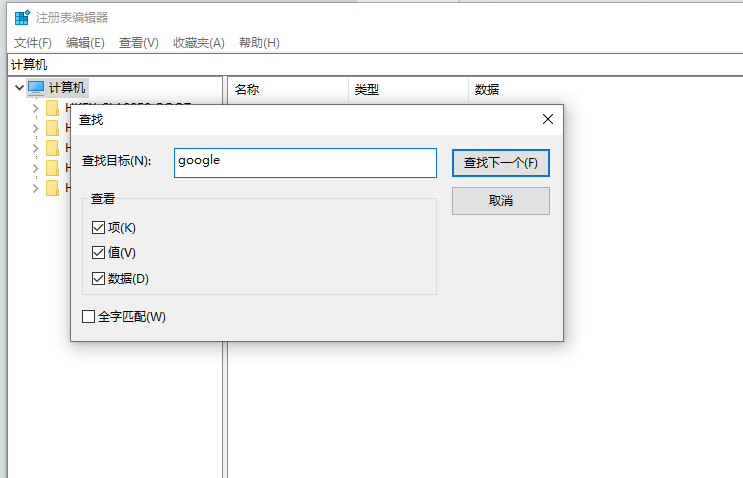This screenshot has height=478, width=743.
Task: Open the 编辑(E) menu
Action: [85, 43]
